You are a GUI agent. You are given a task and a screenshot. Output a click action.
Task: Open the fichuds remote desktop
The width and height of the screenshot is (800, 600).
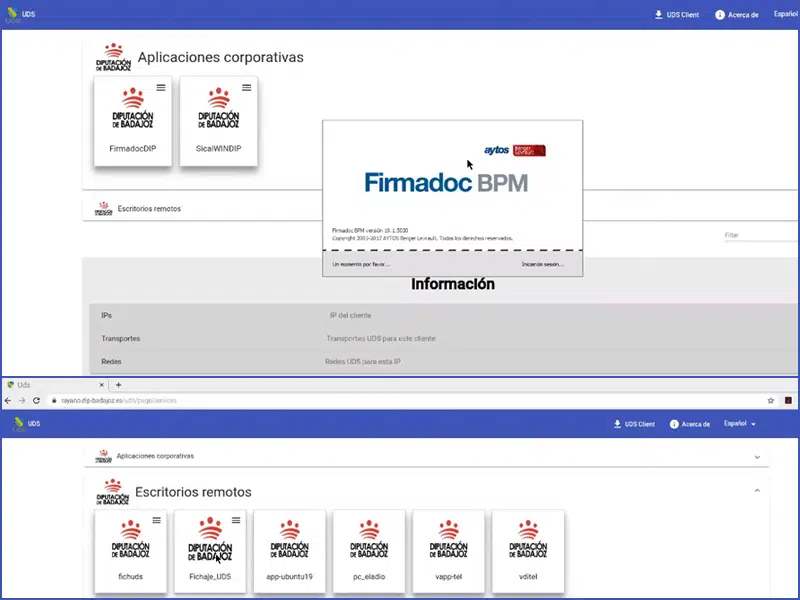tap(132, 550)
